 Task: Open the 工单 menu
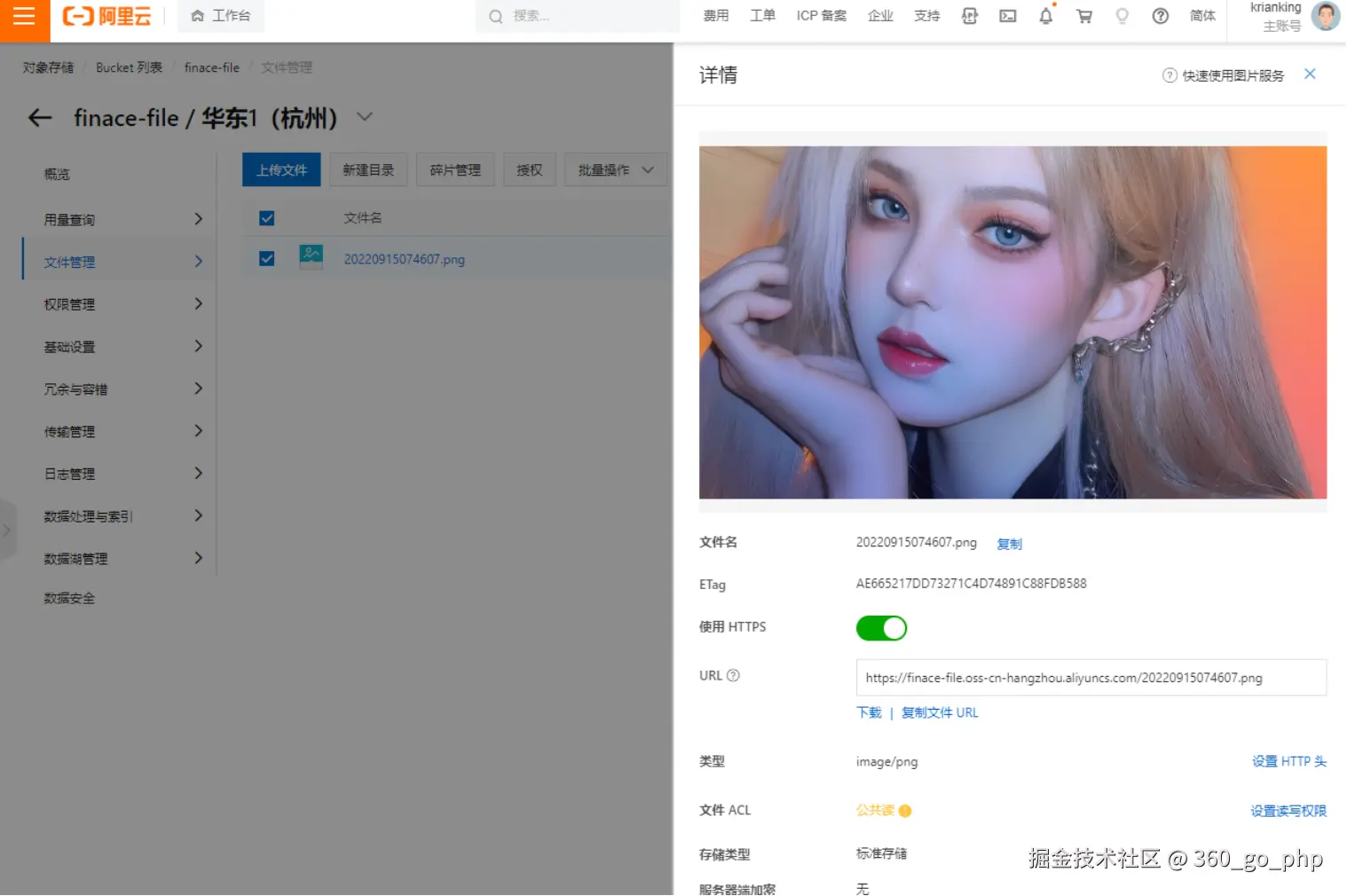[x=762, y=16]
